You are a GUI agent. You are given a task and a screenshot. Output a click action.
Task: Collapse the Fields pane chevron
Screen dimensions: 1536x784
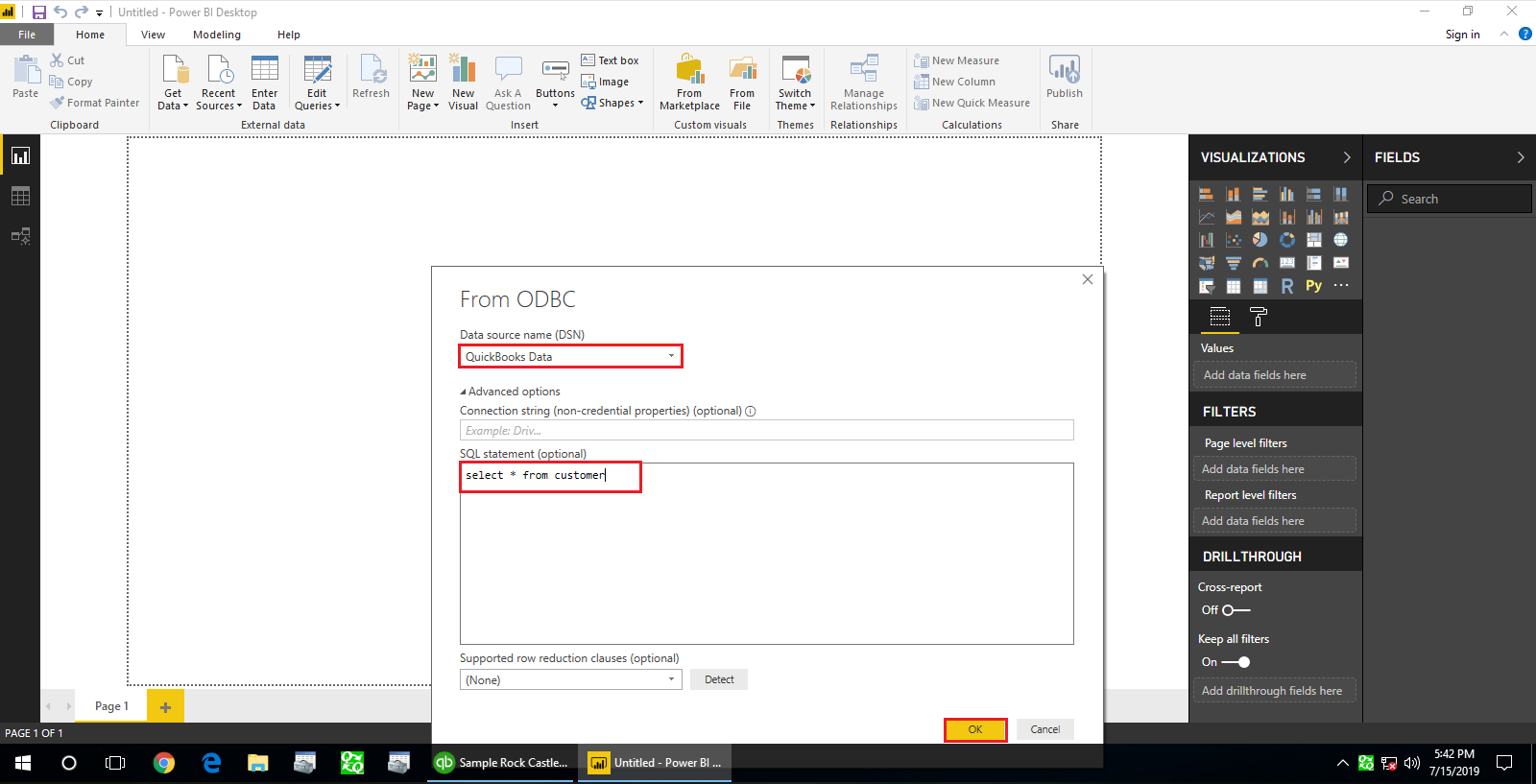click(1521, 157)
